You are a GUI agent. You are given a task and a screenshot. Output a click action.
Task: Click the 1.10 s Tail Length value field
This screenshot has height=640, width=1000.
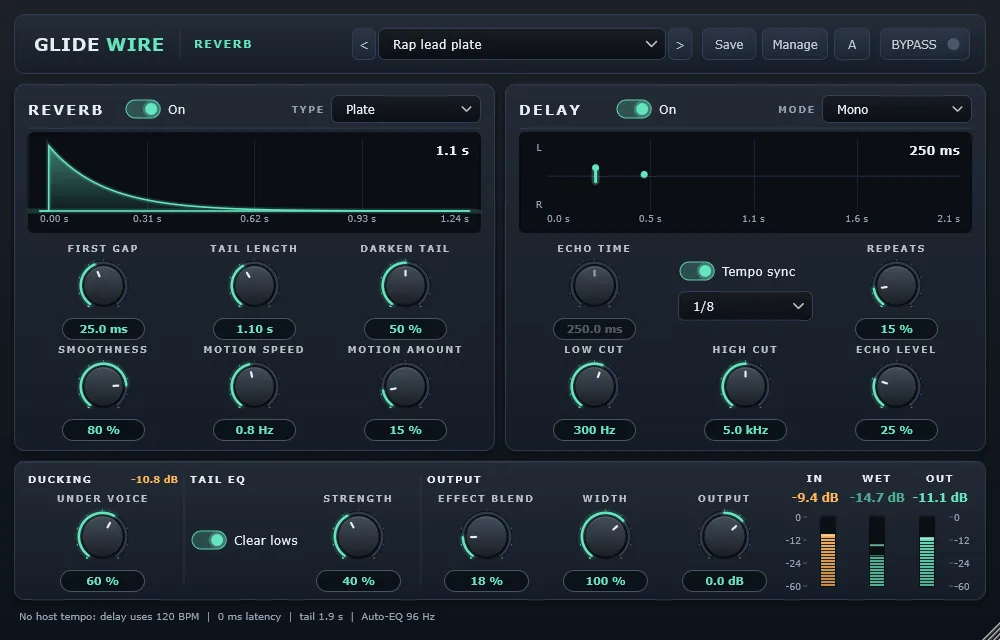click(254, 329)
